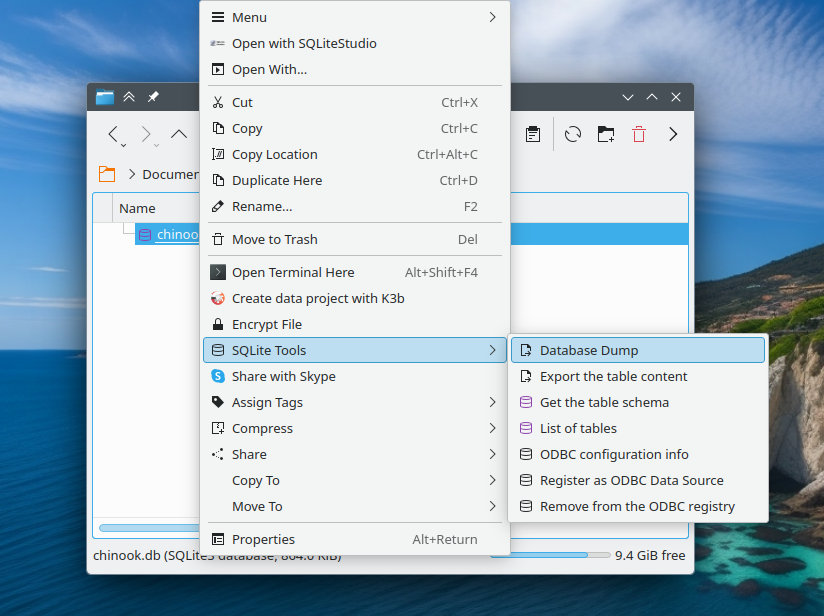Click the Properties icon in context menu
Screen dimensions: 824x616
[218, 539]
